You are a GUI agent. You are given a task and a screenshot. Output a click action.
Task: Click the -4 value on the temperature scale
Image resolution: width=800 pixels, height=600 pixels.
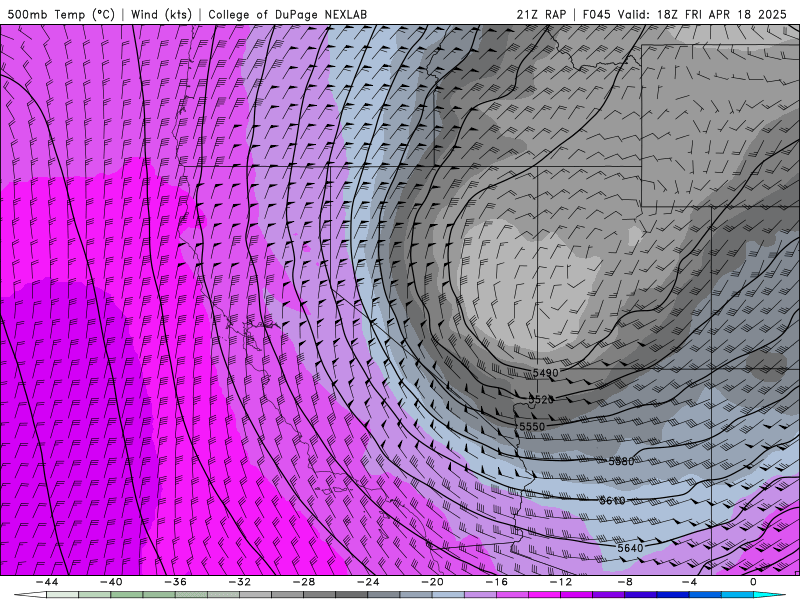pos(689,582)
